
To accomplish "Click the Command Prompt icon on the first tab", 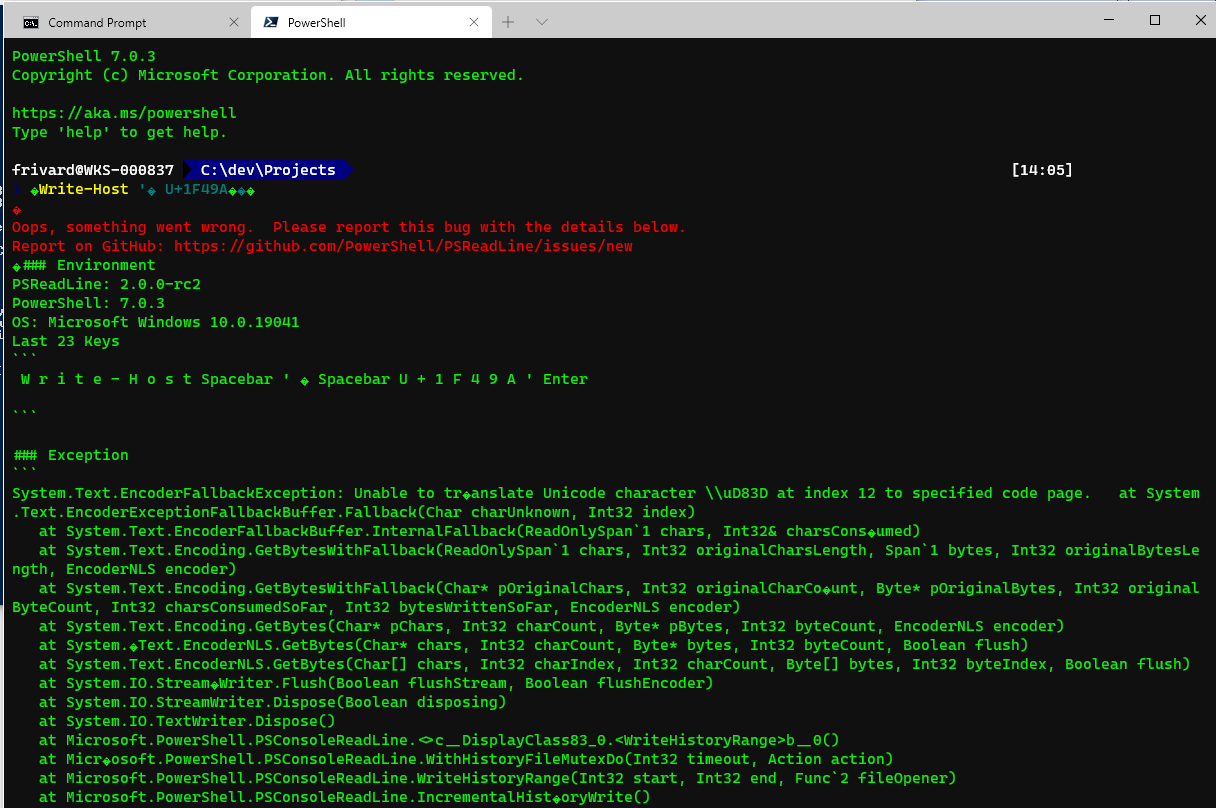I will click(30, 21).
